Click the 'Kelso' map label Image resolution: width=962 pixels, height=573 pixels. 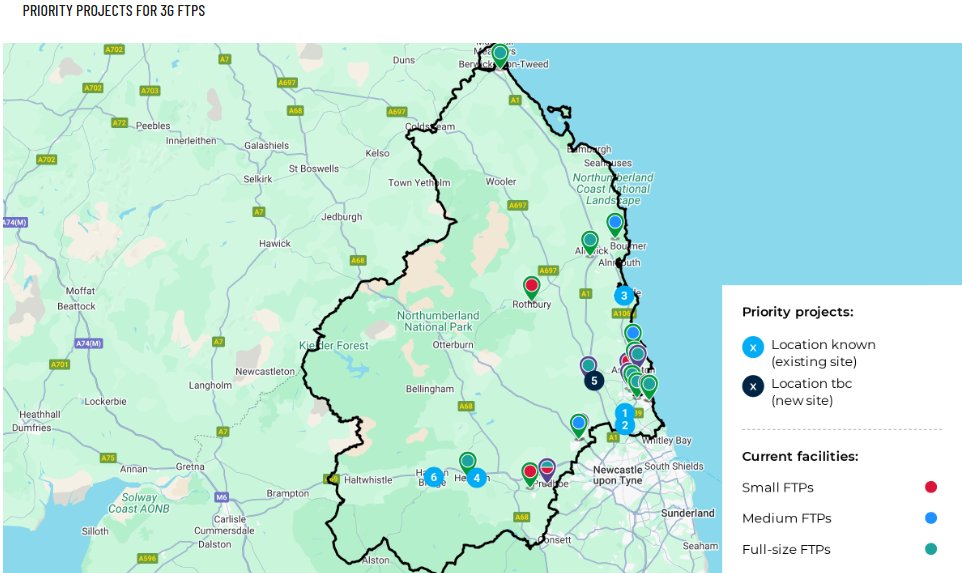tap(377, 153)
